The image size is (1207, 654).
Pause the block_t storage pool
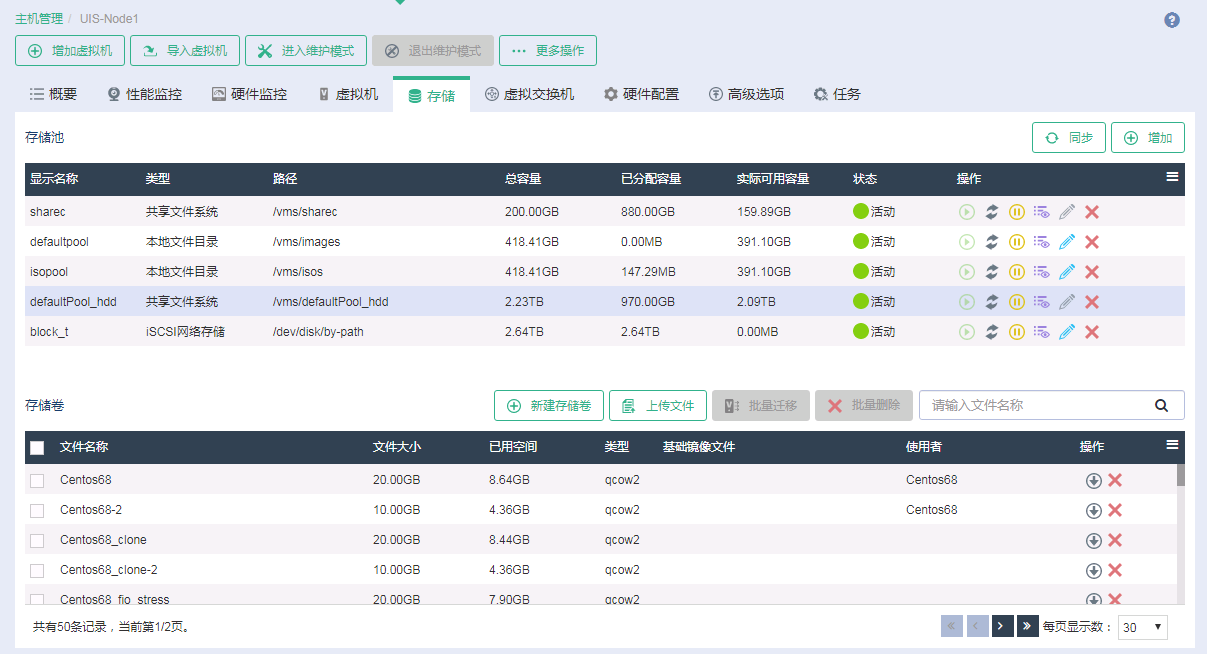pos(1017,332)
